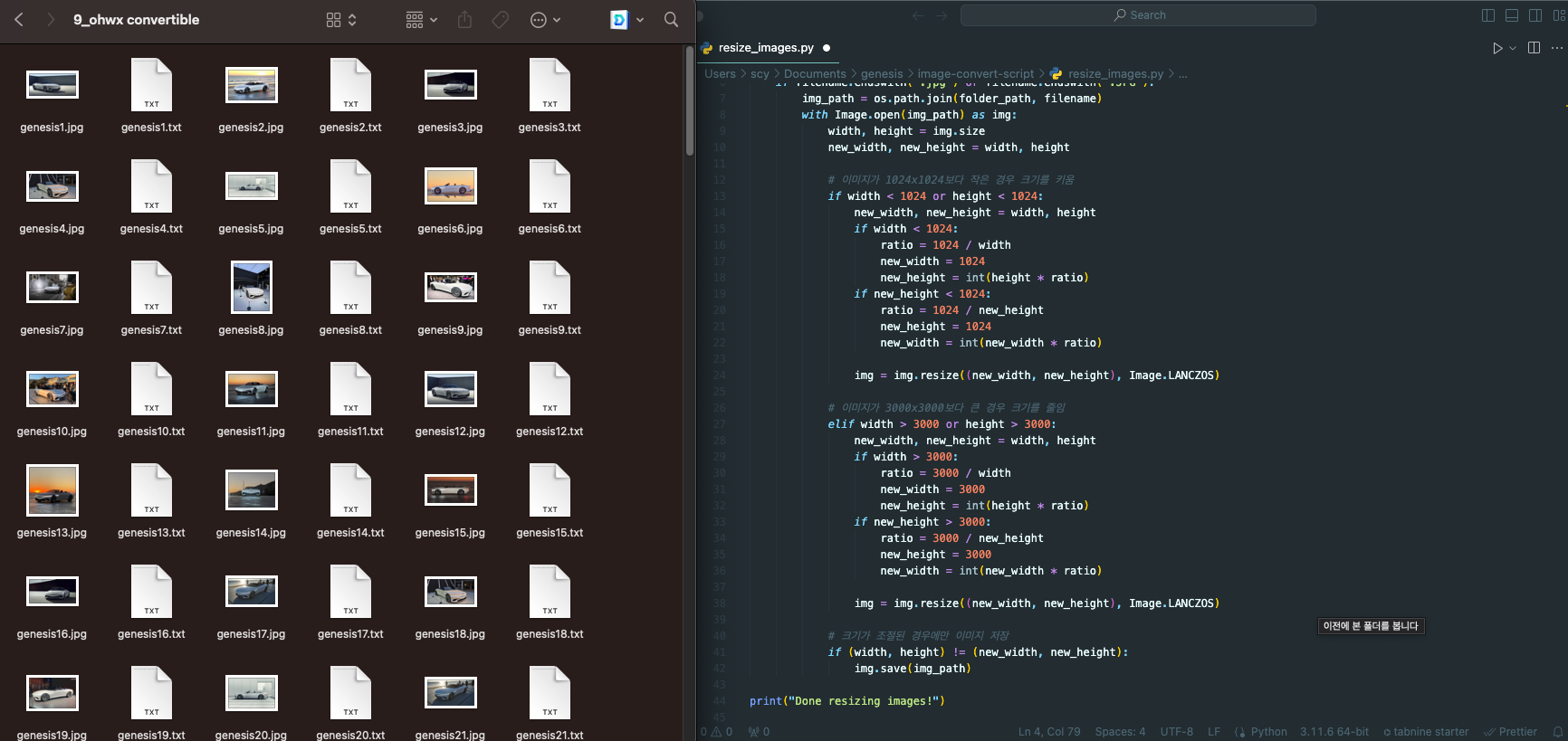Go forward in VS Code editor history
Screen dimensions: 1568x741
(x=942, y=15)
